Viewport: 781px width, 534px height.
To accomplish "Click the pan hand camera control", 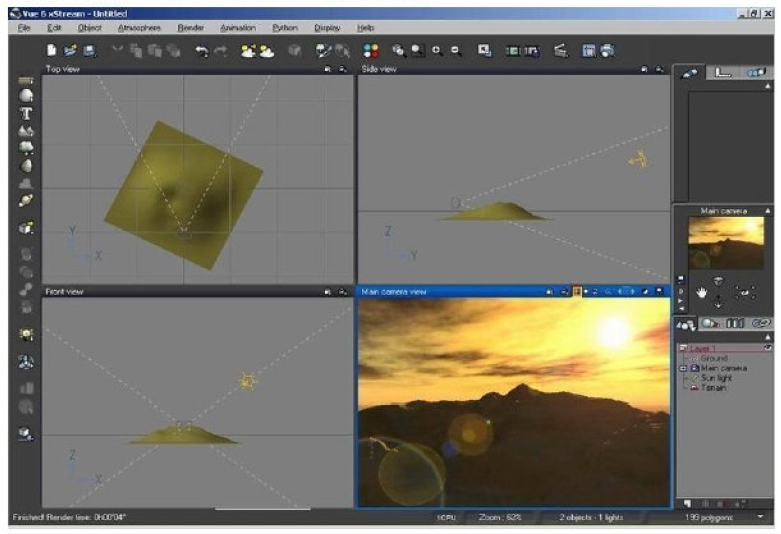I will pos(703,291).
